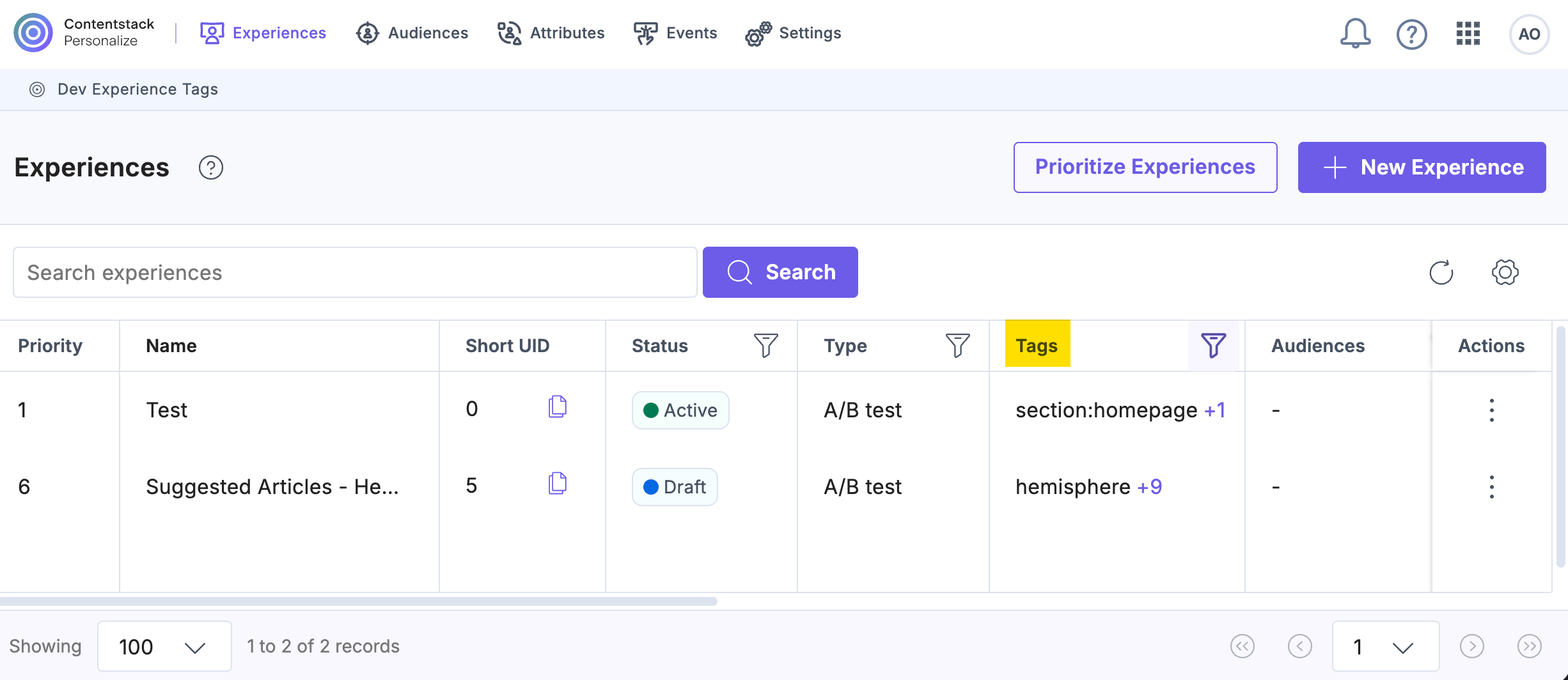Viewport: 1568px width, 680px height.
Task: Open the Status column filter
Action: pos(765,345)
